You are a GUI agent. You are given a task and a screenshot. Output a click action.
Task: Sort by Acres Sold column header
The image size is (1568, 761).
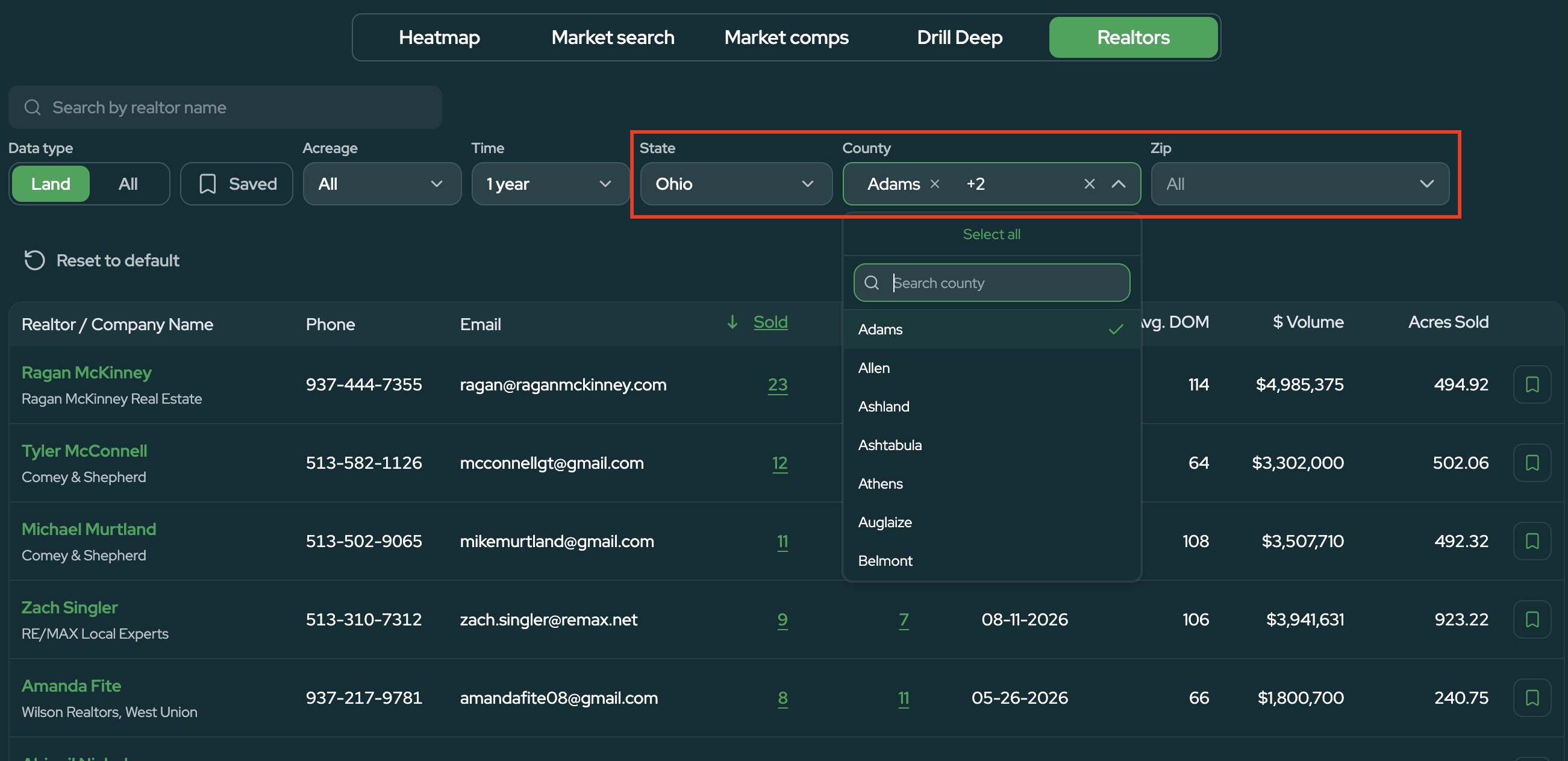(1448, 321)
